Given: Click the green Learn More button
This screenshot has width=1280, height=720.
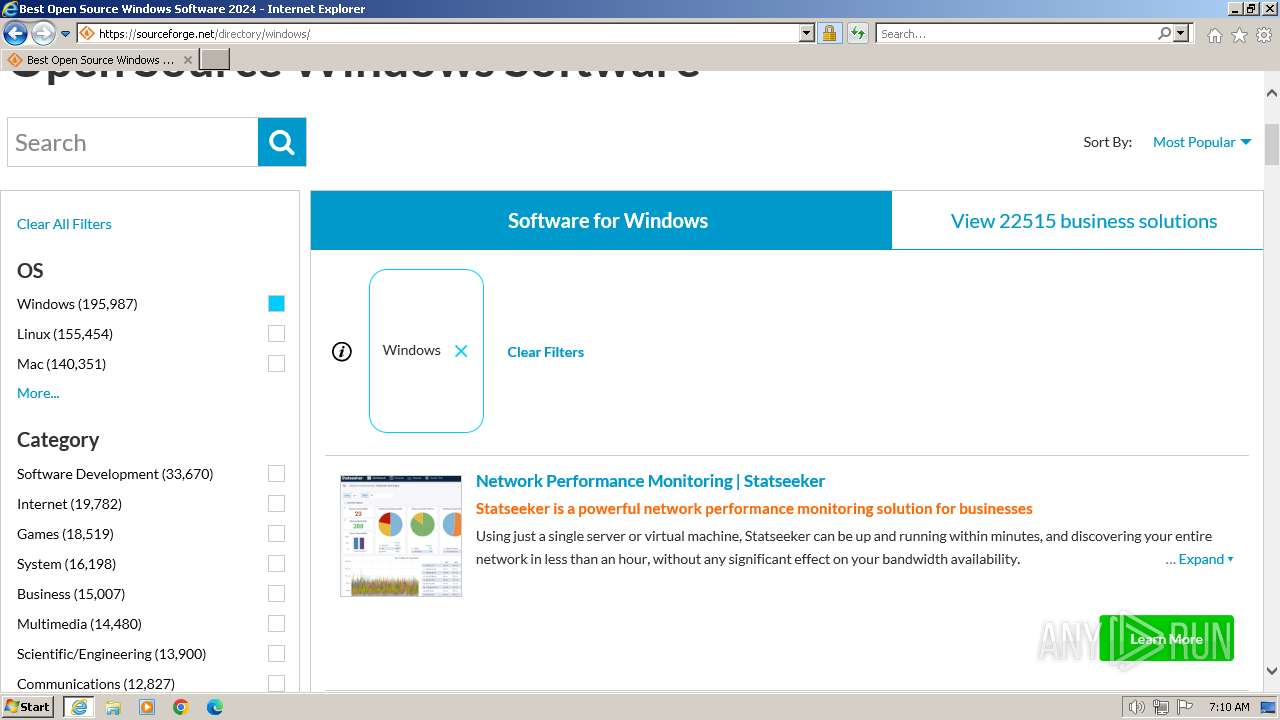Looking at the screenshot, I should pyautogui.click(x=1166, y=638).
